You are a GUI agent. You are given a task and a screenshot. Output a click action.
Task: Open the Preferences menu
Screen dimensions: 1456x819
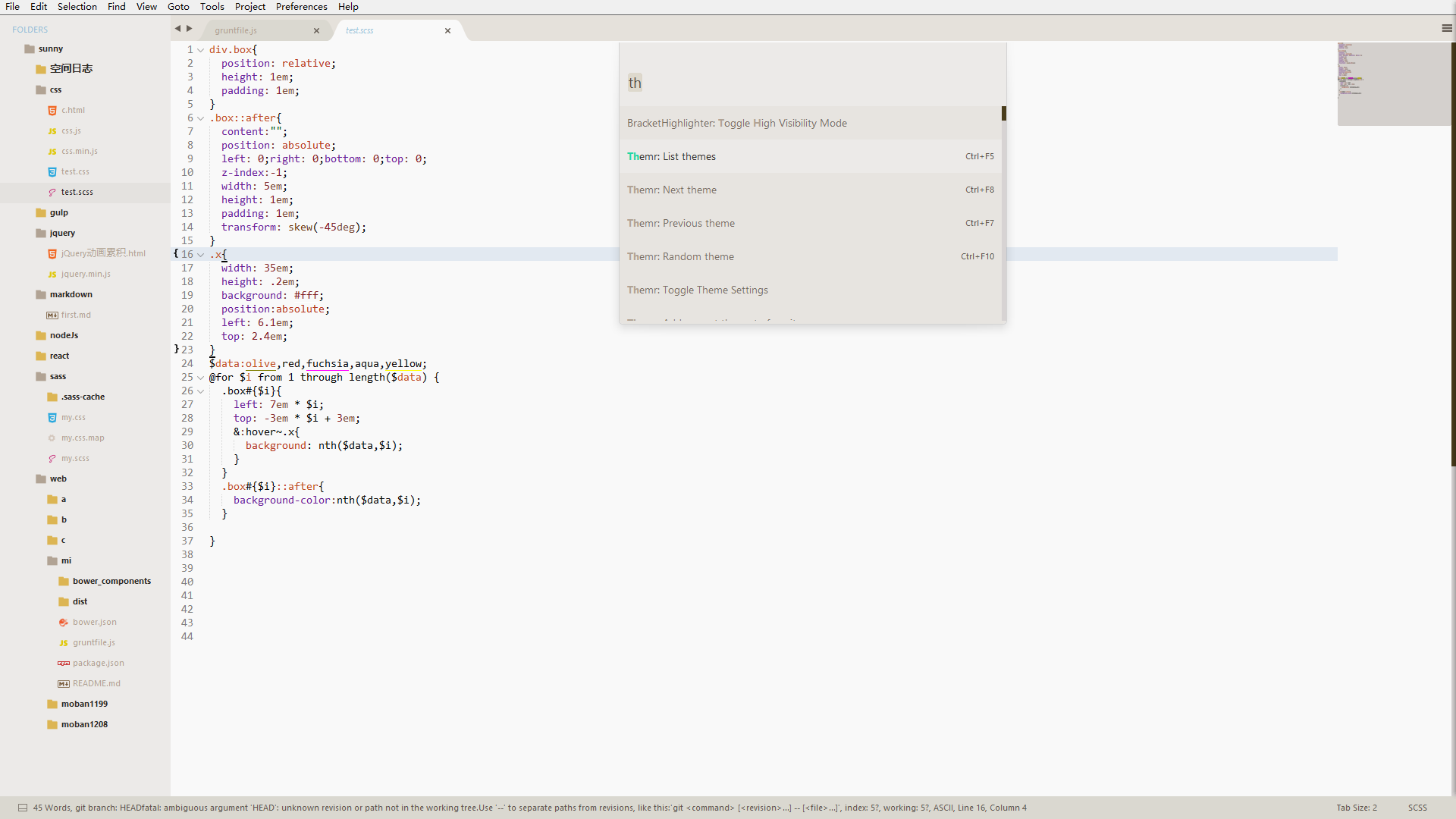[x=301, y=7]
